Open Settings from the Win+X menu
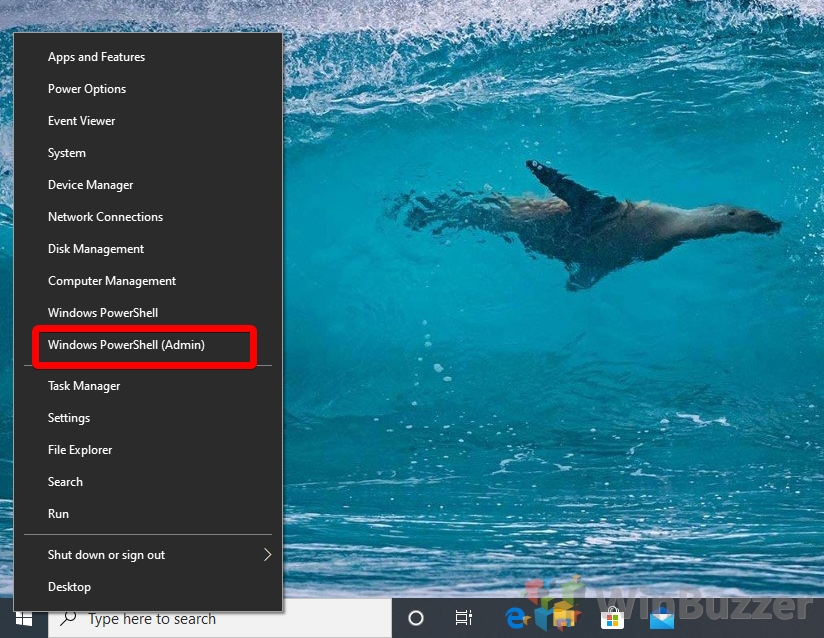Viewport: 824px width, 638px height. tap(148, 418)
